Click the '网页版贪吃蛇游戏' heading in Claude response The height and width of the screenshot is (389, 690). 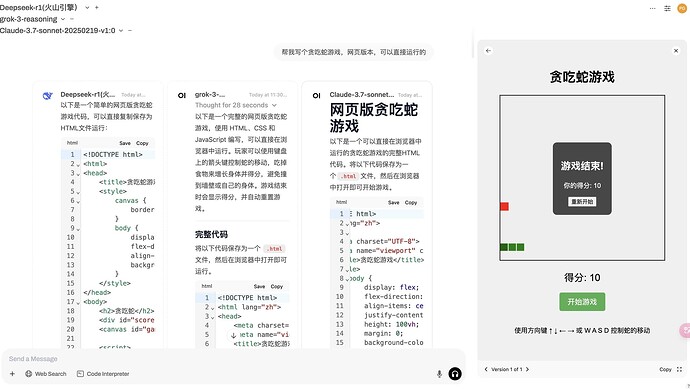click(374, 117)
